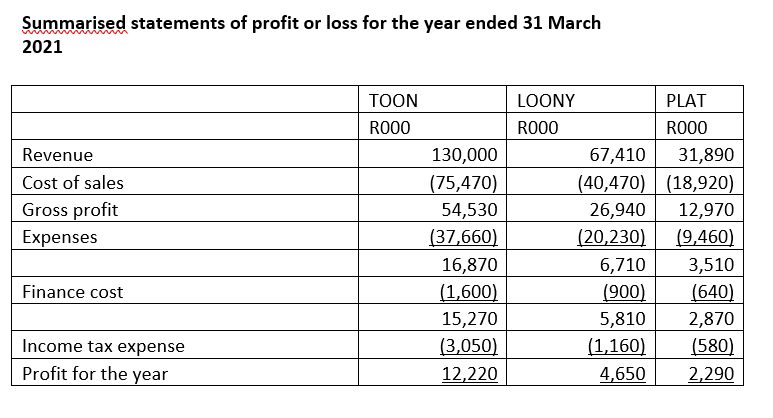Click the Profit for the year label
This screenshot has width=773, height=418.
95,374
